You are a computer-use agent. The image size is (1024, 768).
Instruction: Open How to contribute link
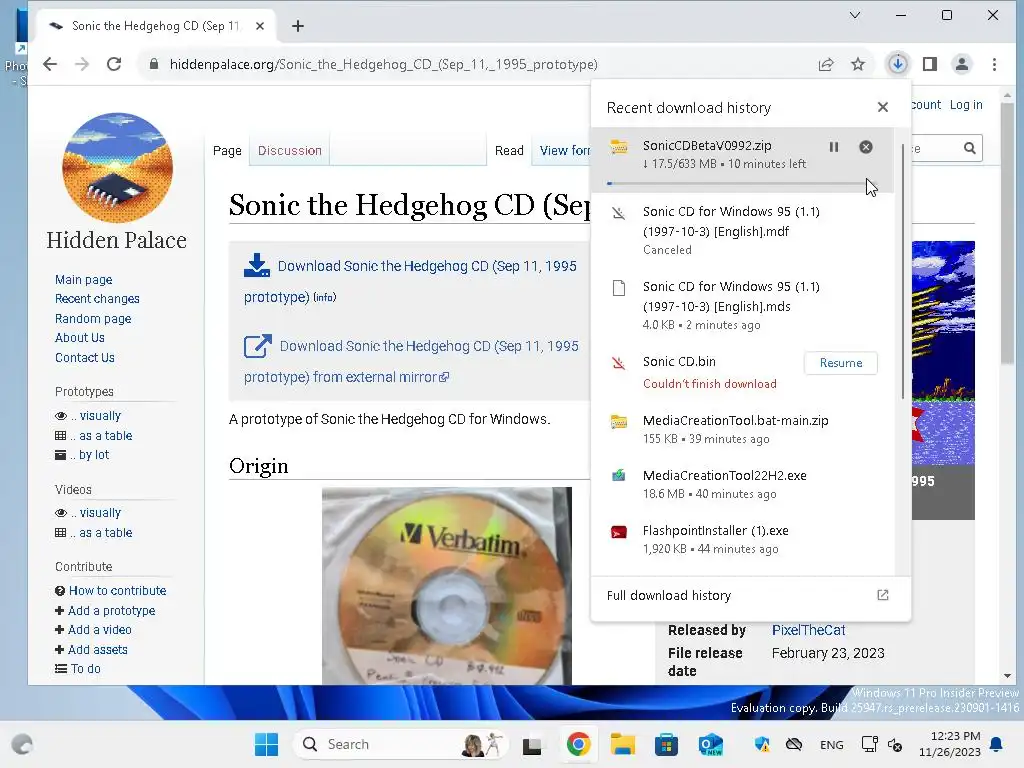(118, 590)
